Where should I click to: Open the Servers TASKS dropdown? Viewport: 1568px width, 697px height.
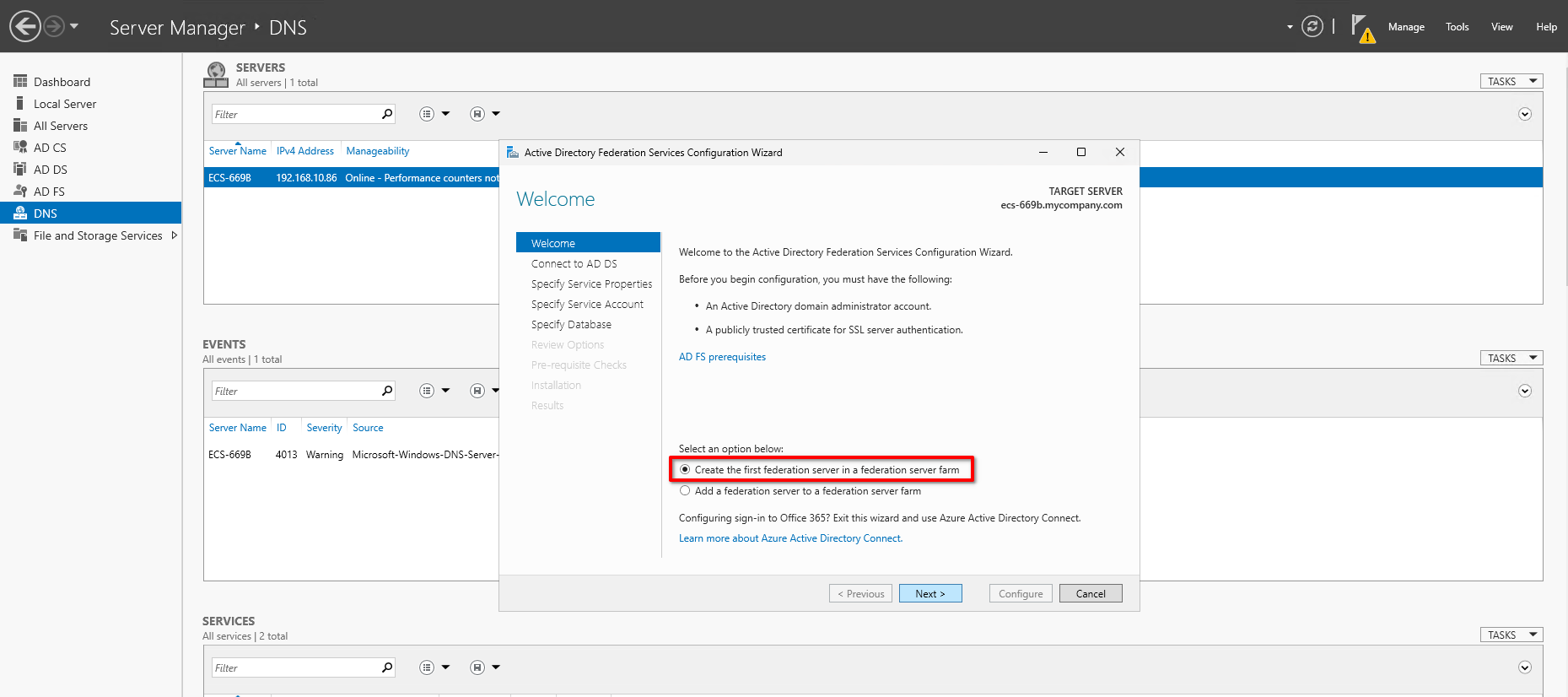[1511, 81]
